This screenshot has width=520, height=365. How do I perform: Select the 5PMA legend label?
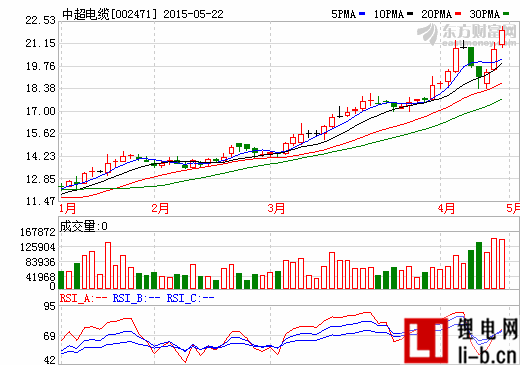344,14
